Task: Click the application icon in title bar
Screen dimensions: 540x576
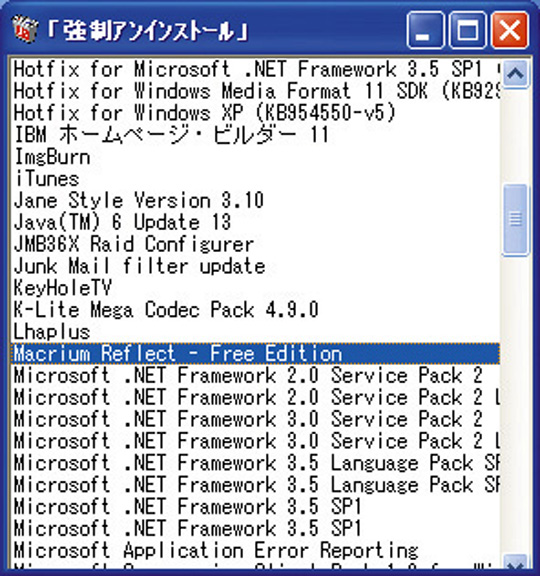Action: (x=25, y=29)
